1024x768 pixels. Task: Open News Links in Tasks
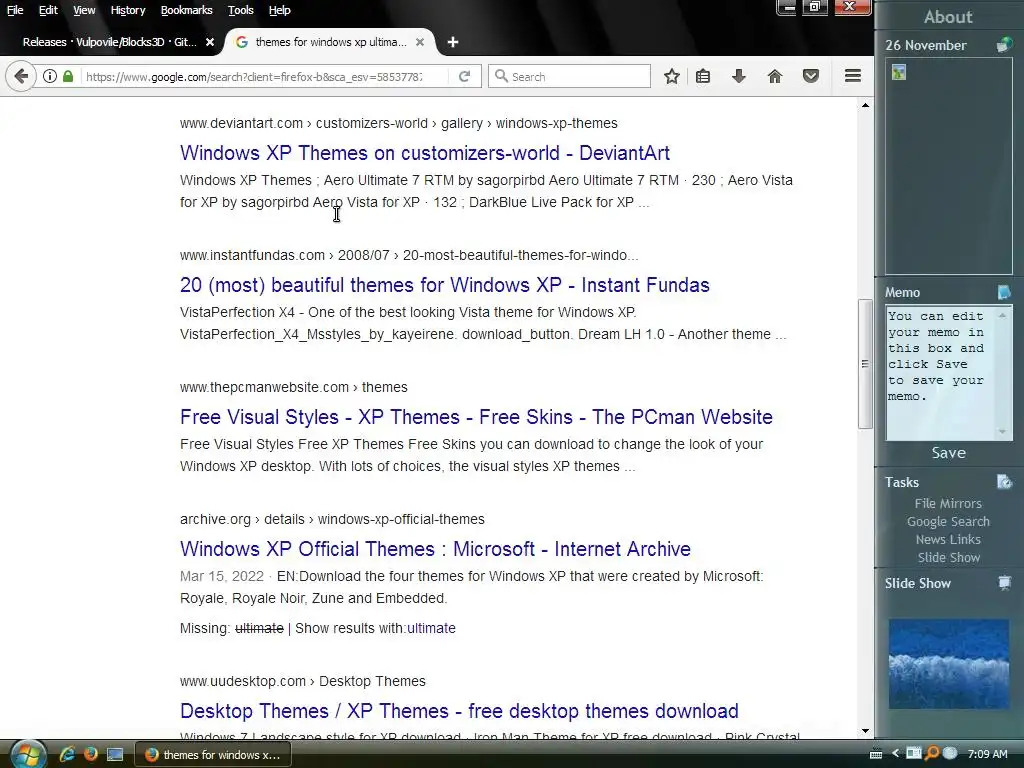tap(948, 539)
